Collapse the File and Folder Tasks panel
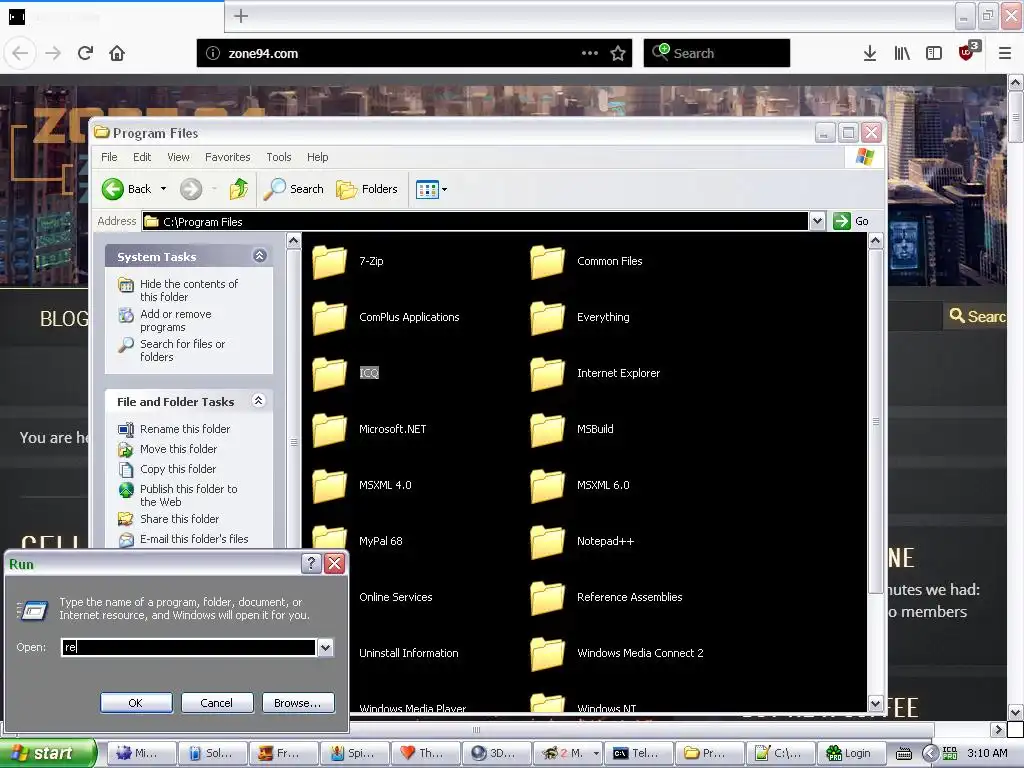 (259, 401)
